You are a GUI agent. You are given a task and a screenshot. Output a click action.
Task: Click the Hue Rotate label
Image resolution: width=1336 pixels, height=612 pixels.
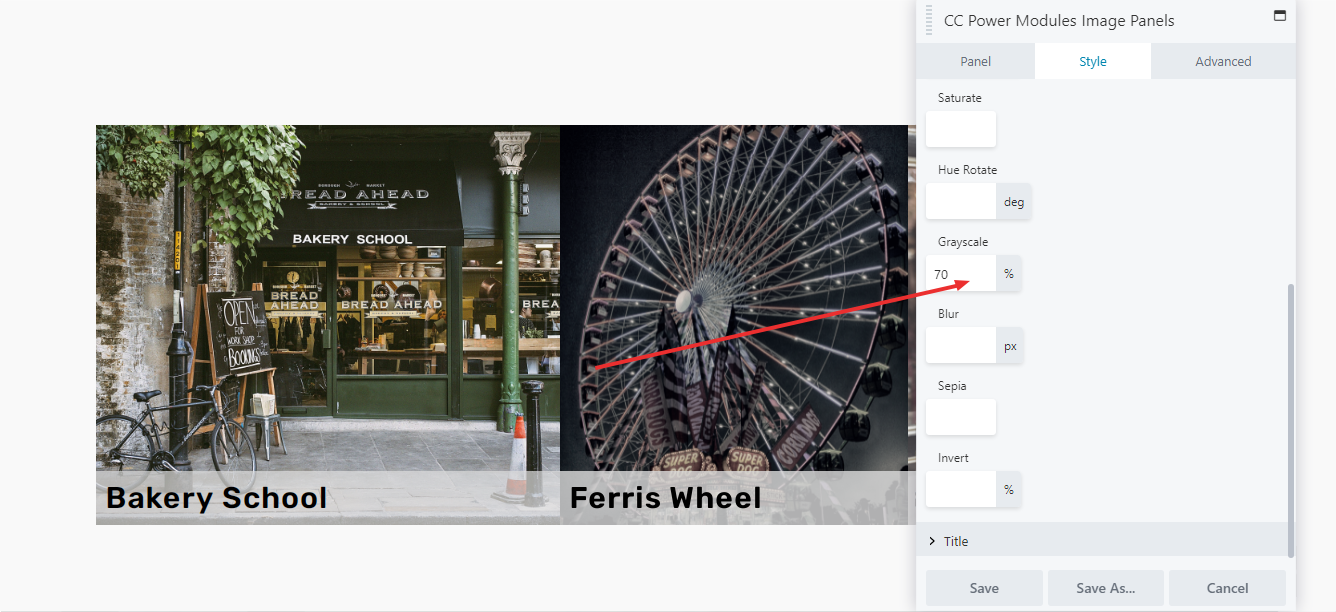tap(967, 170)
